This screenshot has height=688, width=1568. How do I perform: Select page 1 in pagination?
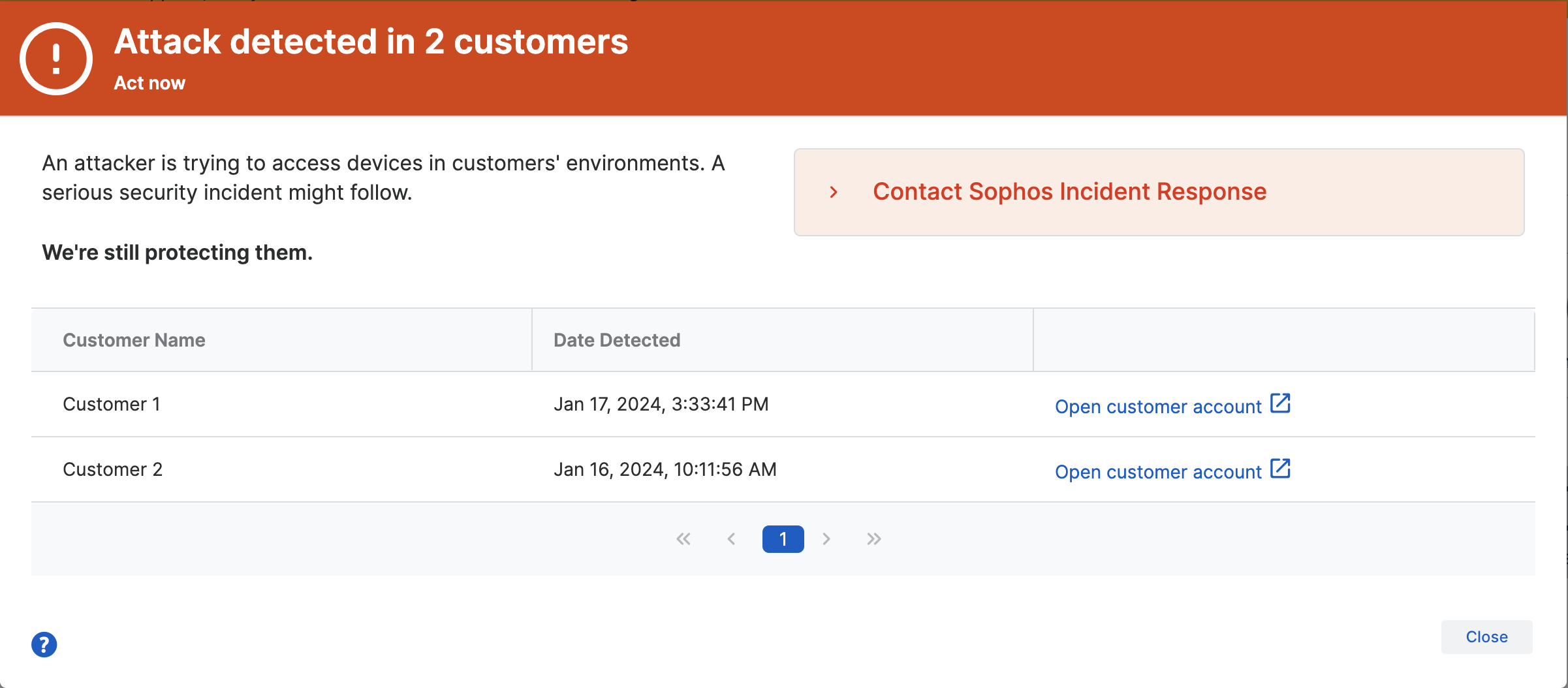783,539
